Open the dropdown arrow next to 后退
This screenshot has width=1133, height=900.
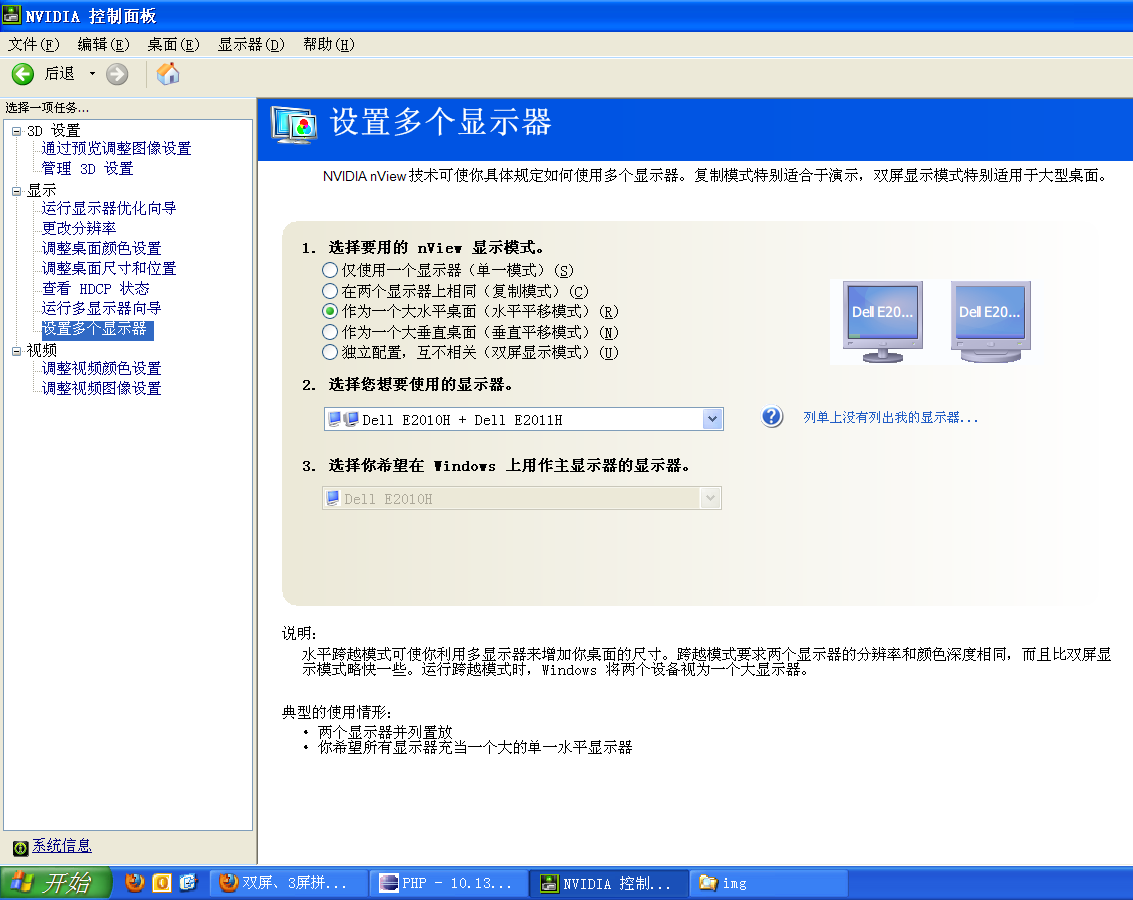(x=92, y=74)
